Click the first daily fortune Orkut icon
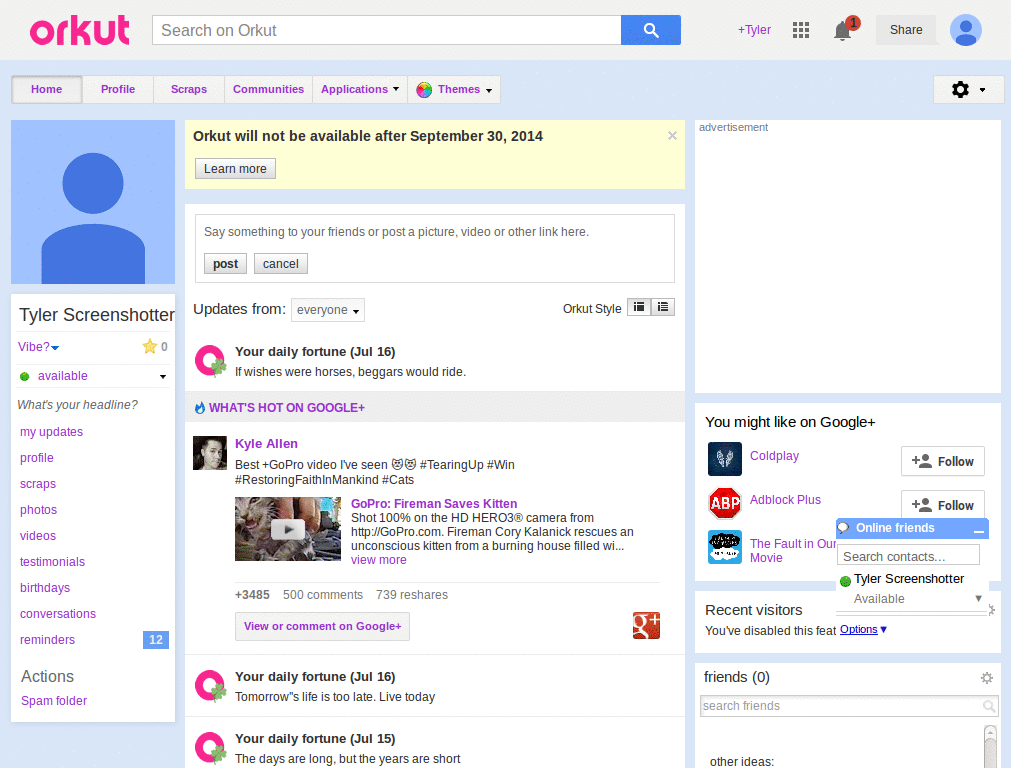This screenshot has width=1024, height=768. pos(211,361)
